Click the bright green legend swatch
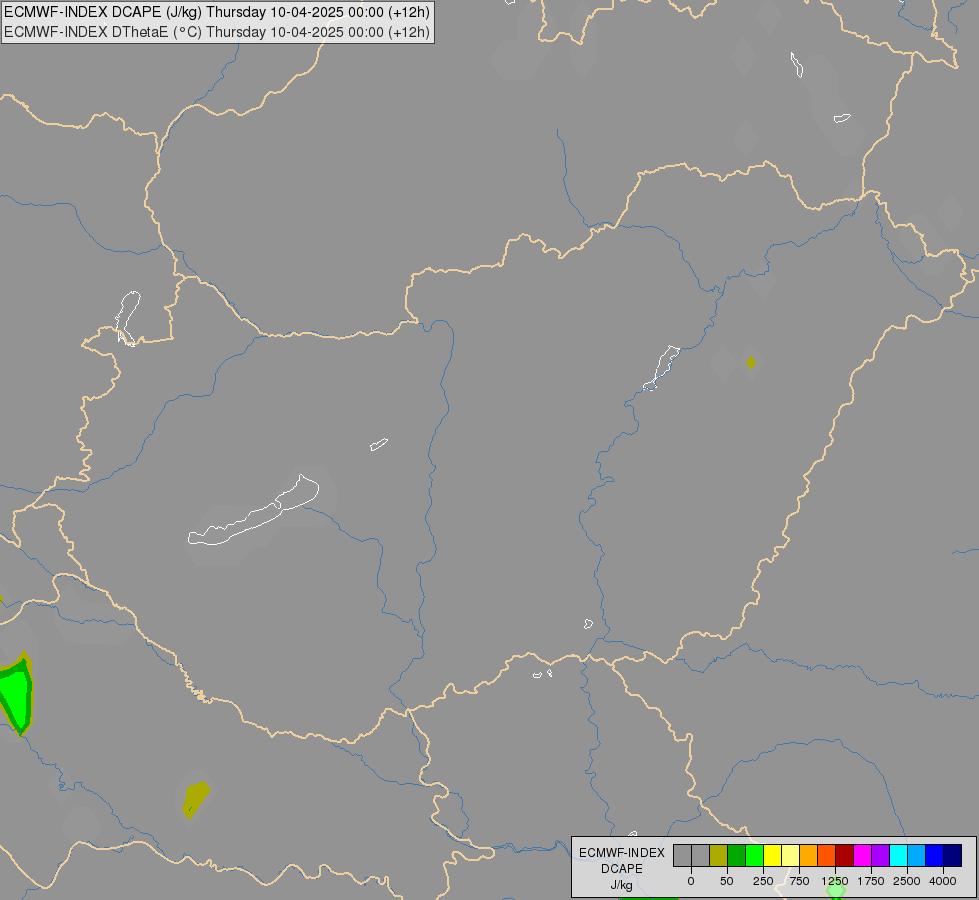The height and width of the screenshot is (900, 979). tap(755, 856)
